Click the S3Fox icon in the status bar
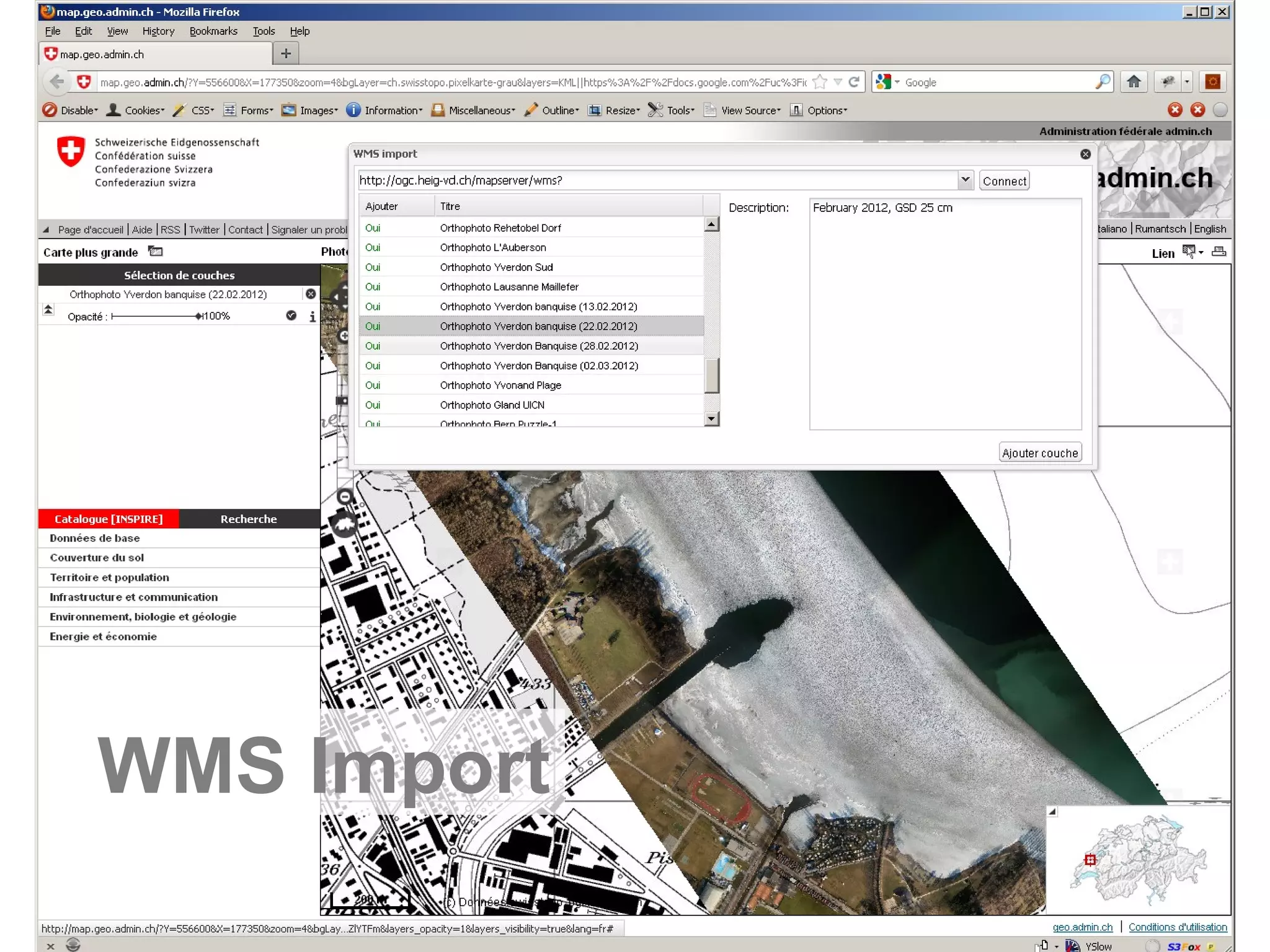 1184,946
